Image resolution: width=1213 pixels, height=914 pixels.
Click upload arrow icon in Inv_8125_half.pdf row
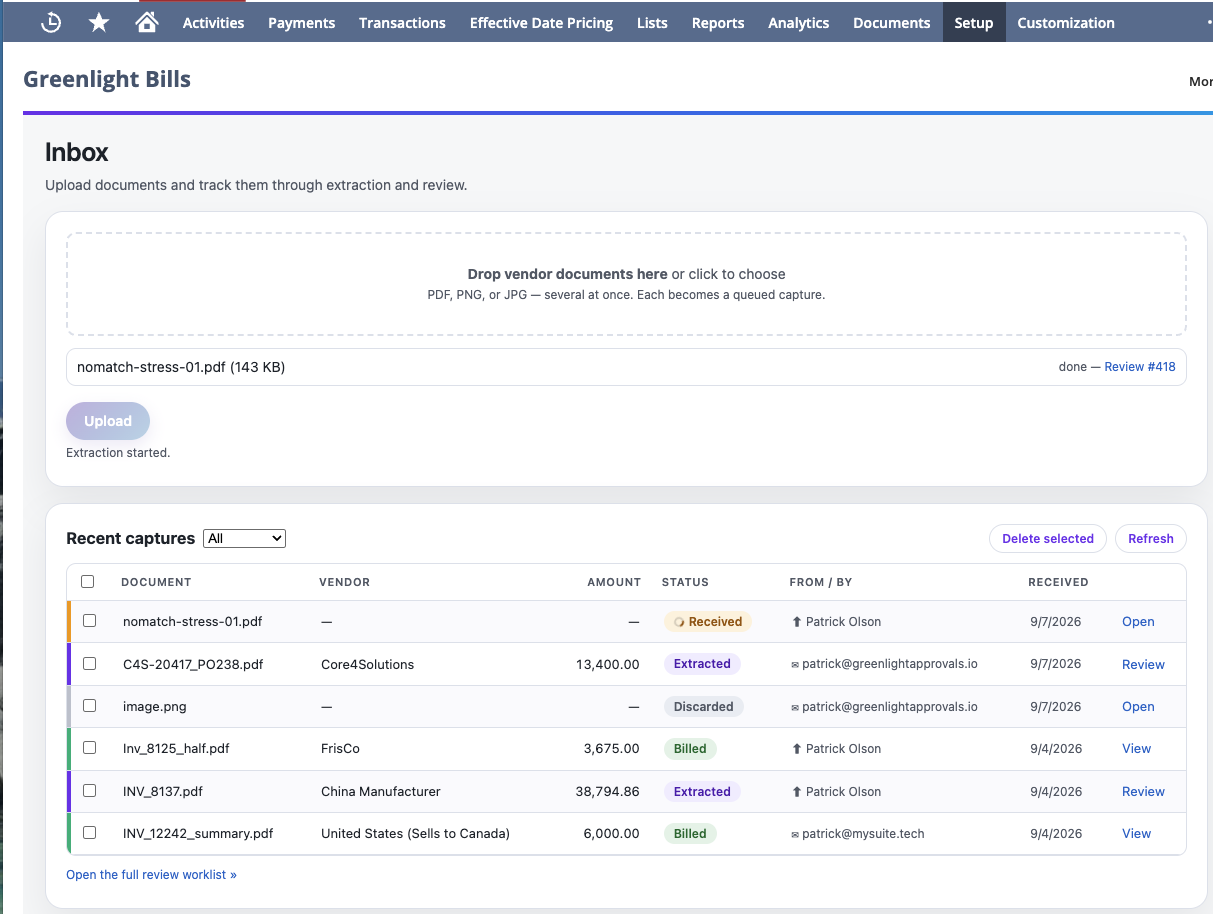pos(796,748)
